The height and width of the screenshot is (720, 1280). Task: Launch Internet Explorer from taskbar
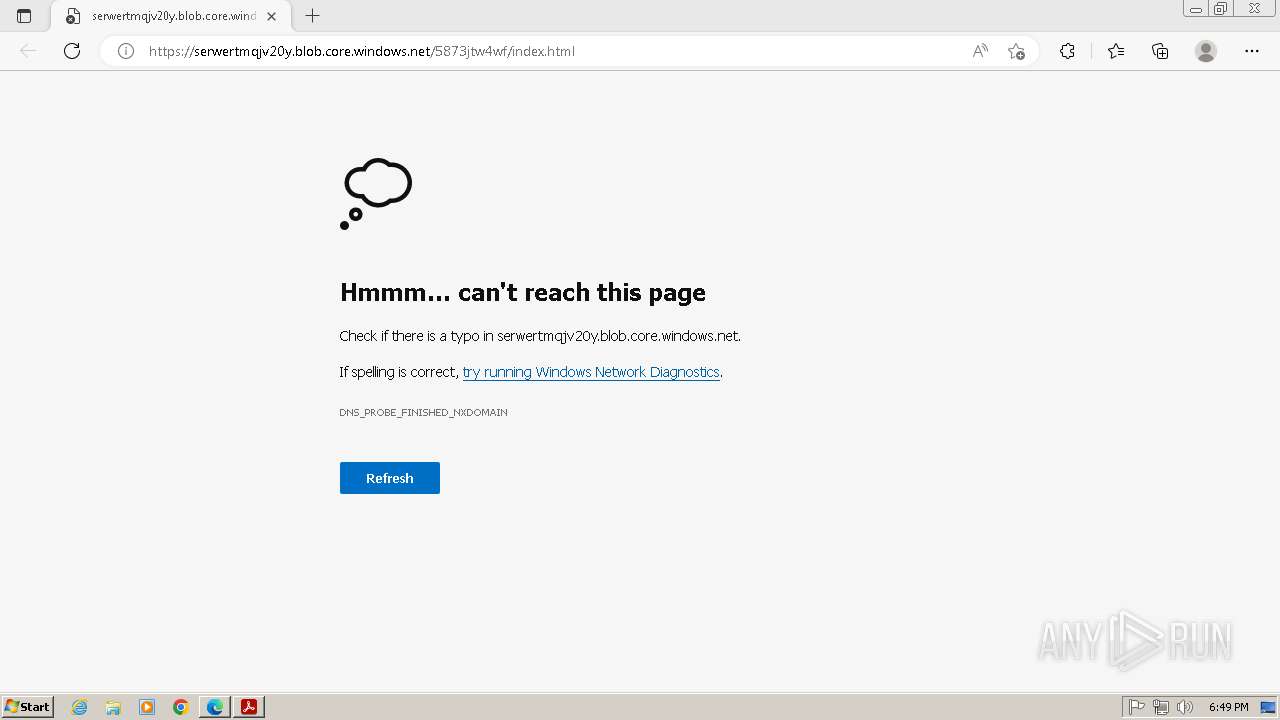pos(79,707)
